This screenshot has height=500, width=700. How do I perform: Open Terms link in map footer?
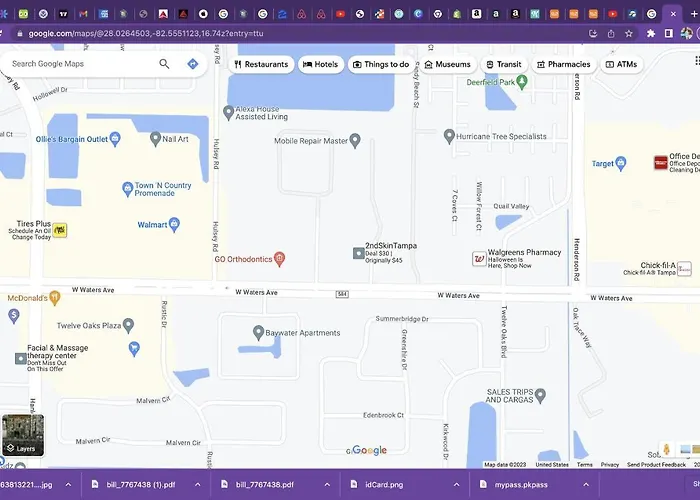(584, 465)
